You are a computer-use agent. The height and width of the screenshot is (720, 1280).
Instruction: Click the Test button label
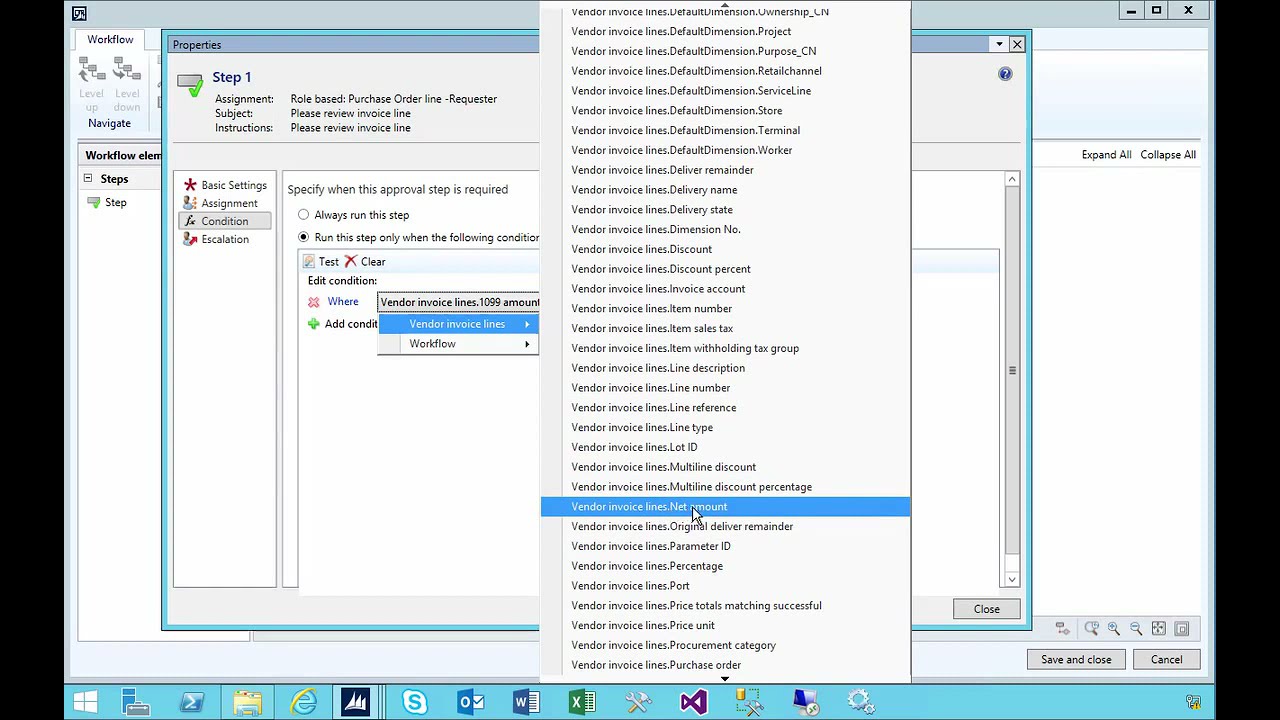click(329, 261)
